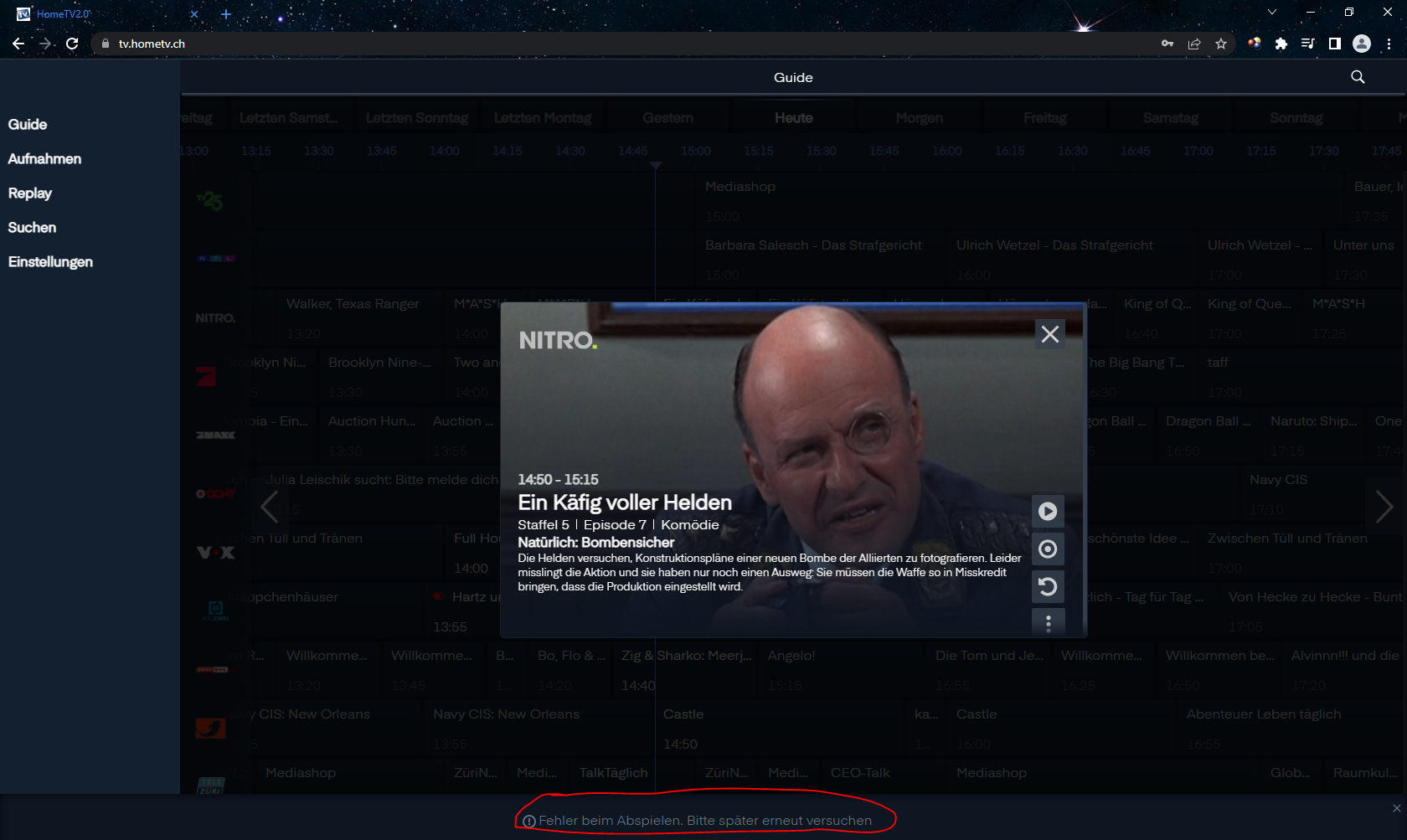Open the media control queue icon
This screenshot has height=840, width=1407.
click(x=1307, y=44)
